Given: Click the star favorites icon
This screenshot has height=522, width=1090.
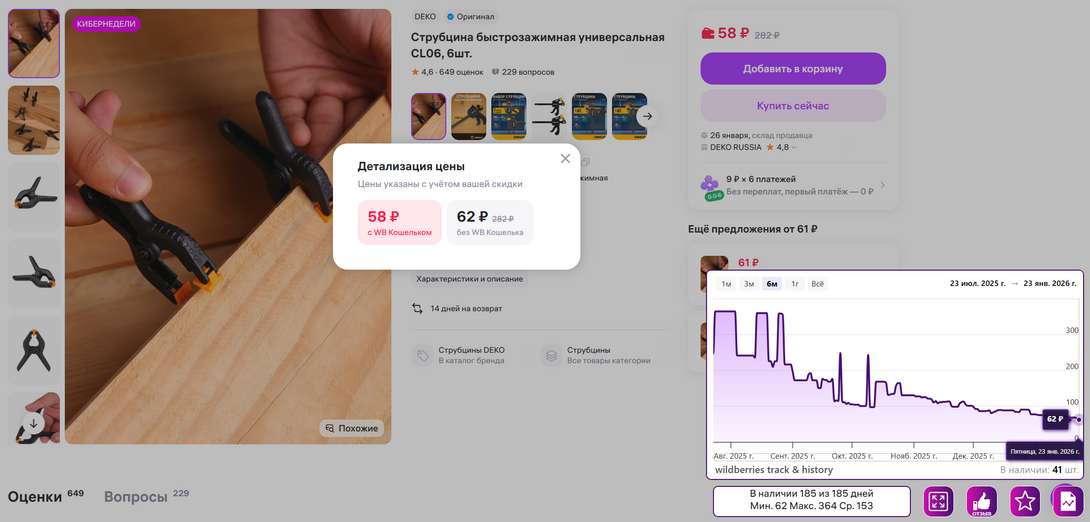Looking at the screenshot, I should [x=1025, y=501].
